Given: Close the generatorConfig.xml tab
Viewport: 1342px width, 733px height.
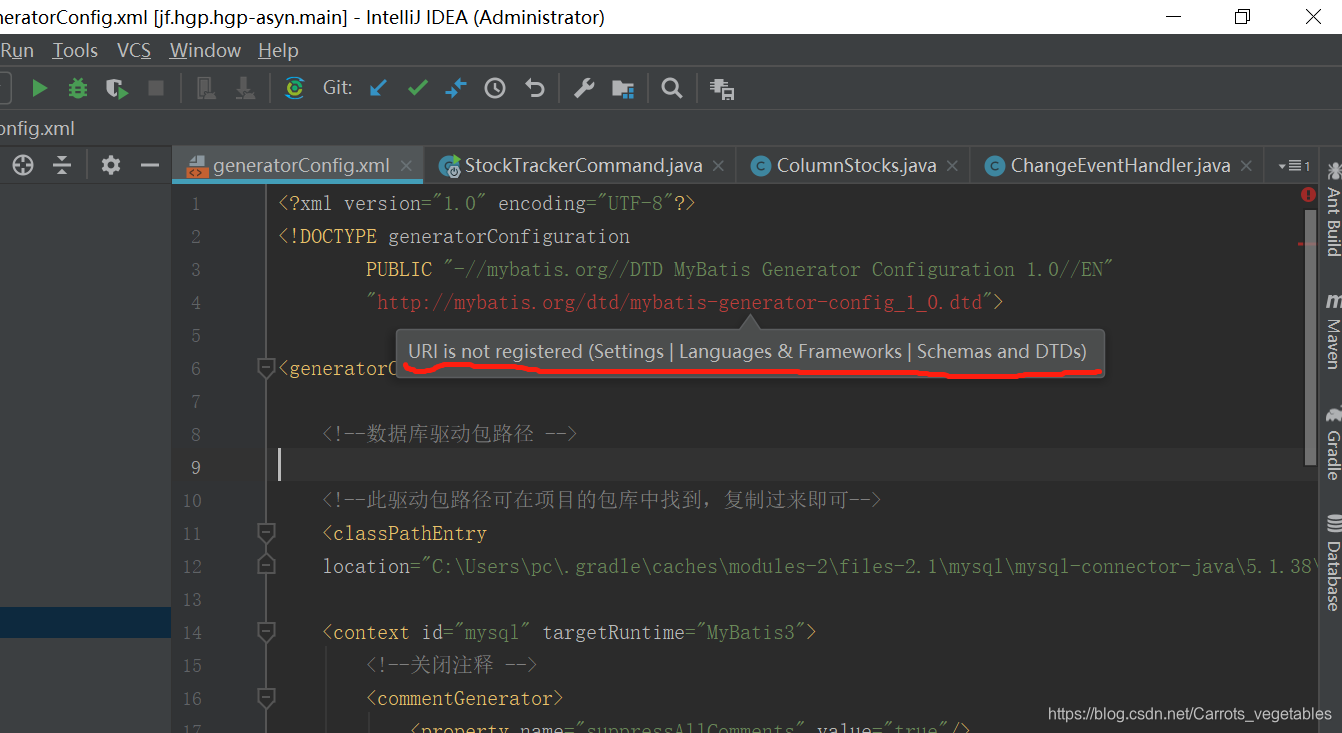Looking at the screenshot, I should 406,166.
